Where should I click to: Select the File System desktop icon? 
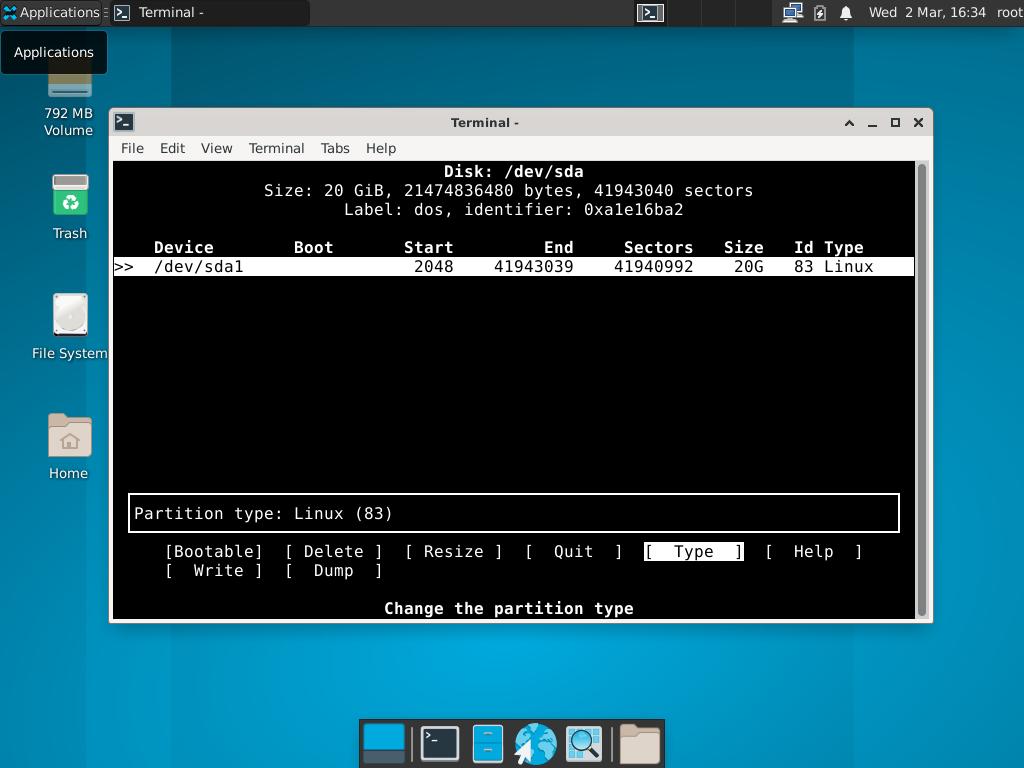point(70,327)
